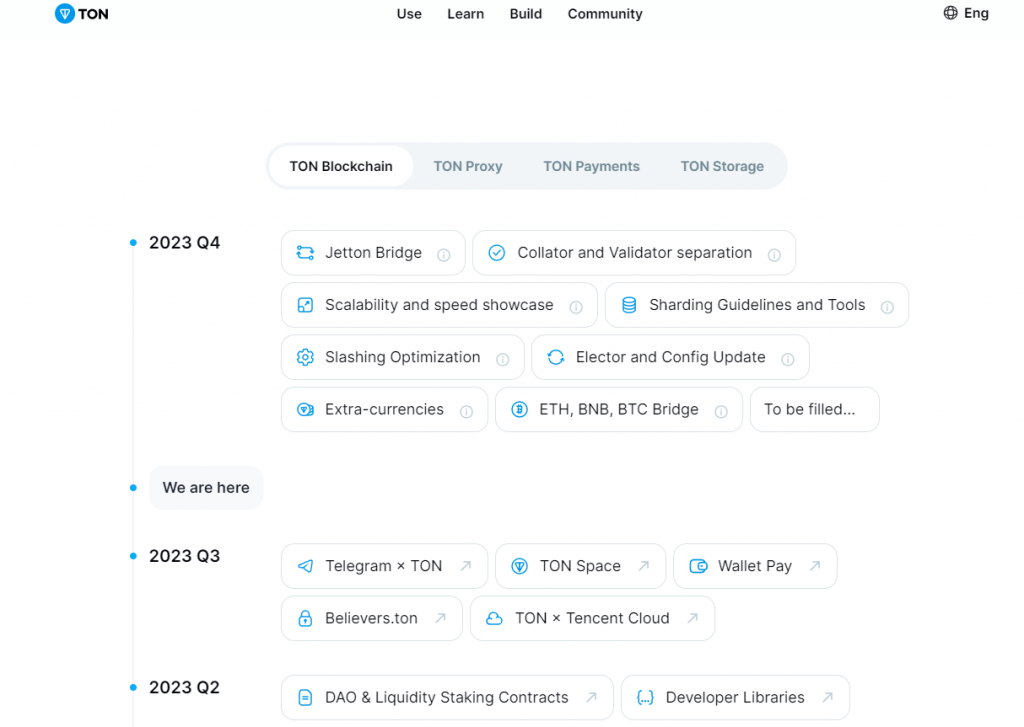Image resolution: width=1024 pixels, height=727 pixels.
Task: Click the Jetton Bridge card label
Action: pyautogui.click(x=374, y=253)
